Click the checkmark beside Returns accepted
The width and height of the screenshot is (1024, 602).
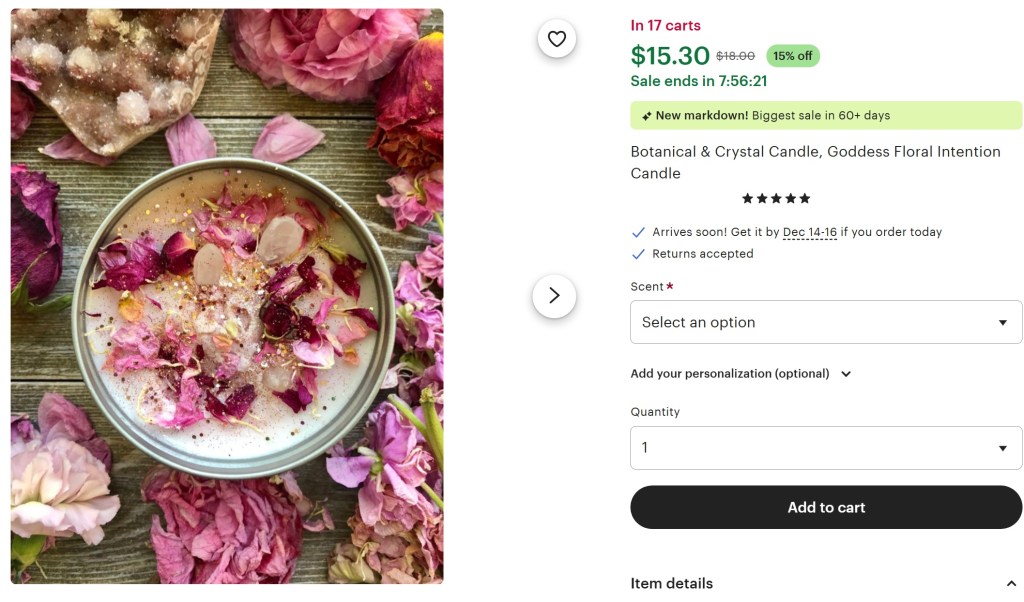point(638,254)
